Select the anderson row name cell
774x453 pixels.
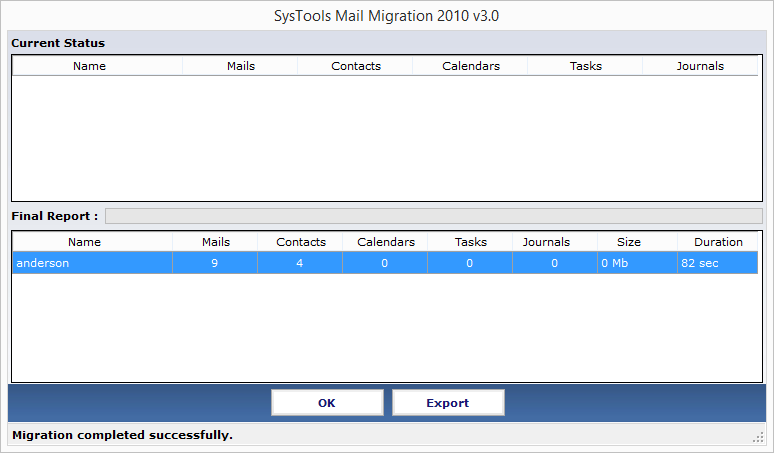[x=92, y=263]
